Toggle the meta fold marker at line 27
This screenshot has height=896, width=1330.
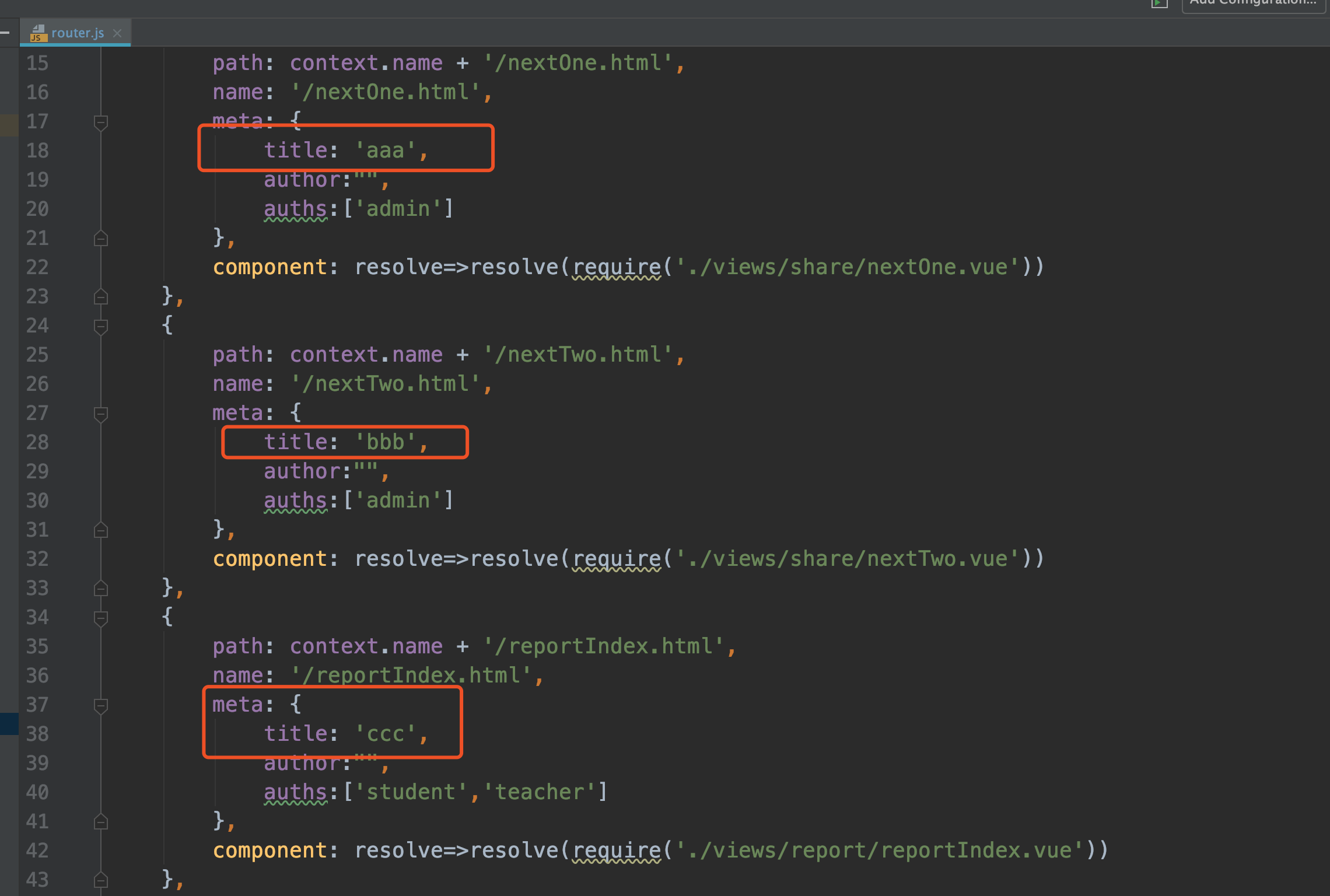click(101, 414)
